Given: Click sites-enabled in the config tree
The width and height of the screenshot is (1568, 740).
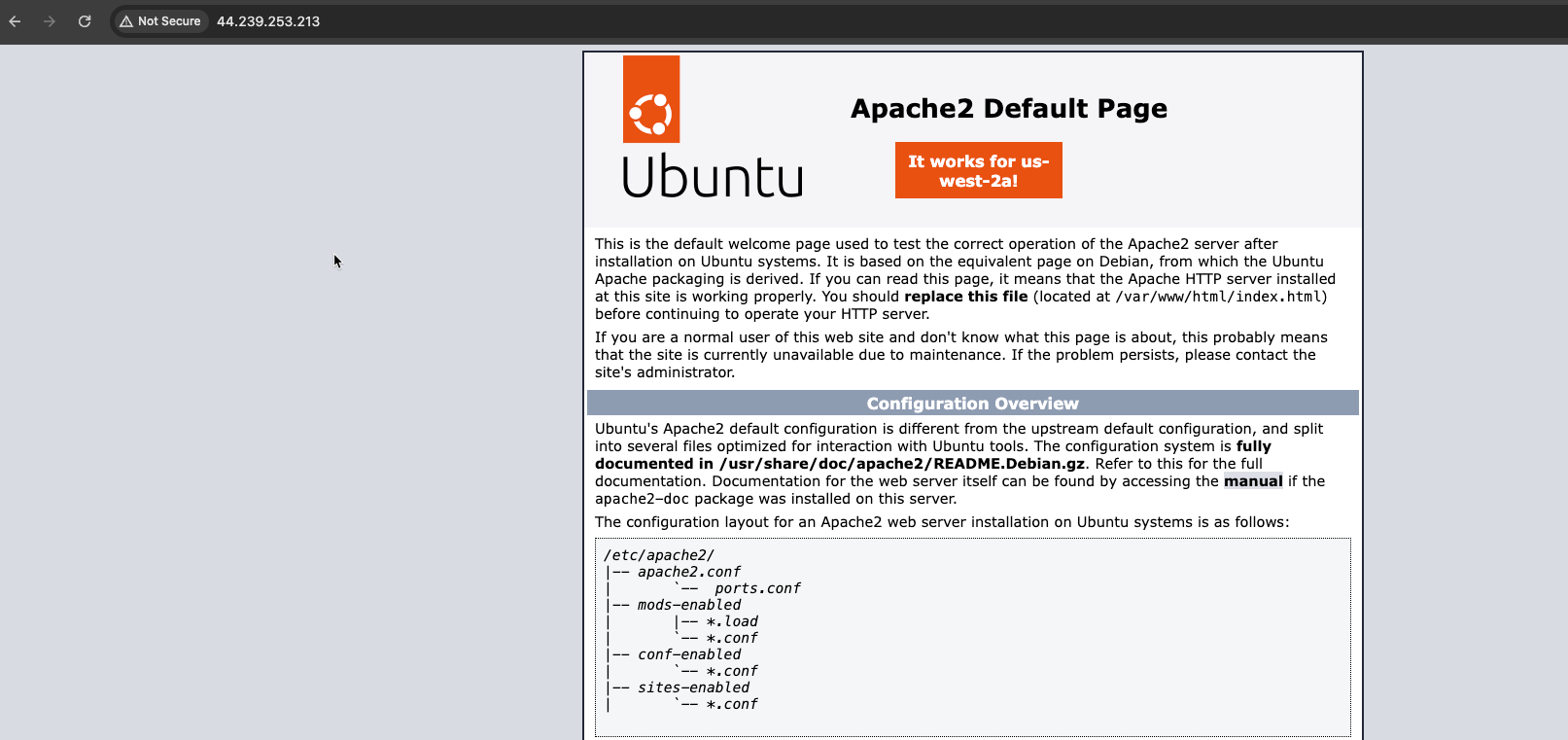Looking at the screenshot, I should [x=694, y=687].
